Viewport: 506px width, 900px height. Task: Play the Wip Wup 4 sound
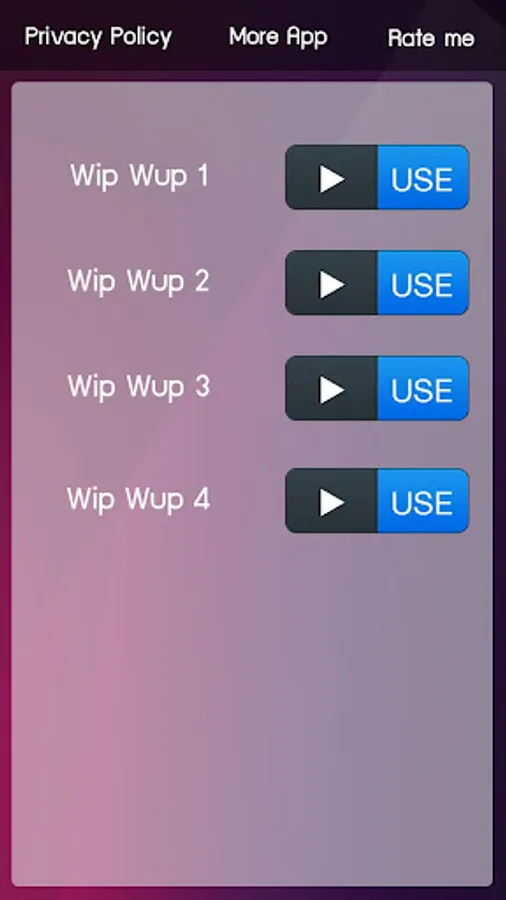click(332, 501)
